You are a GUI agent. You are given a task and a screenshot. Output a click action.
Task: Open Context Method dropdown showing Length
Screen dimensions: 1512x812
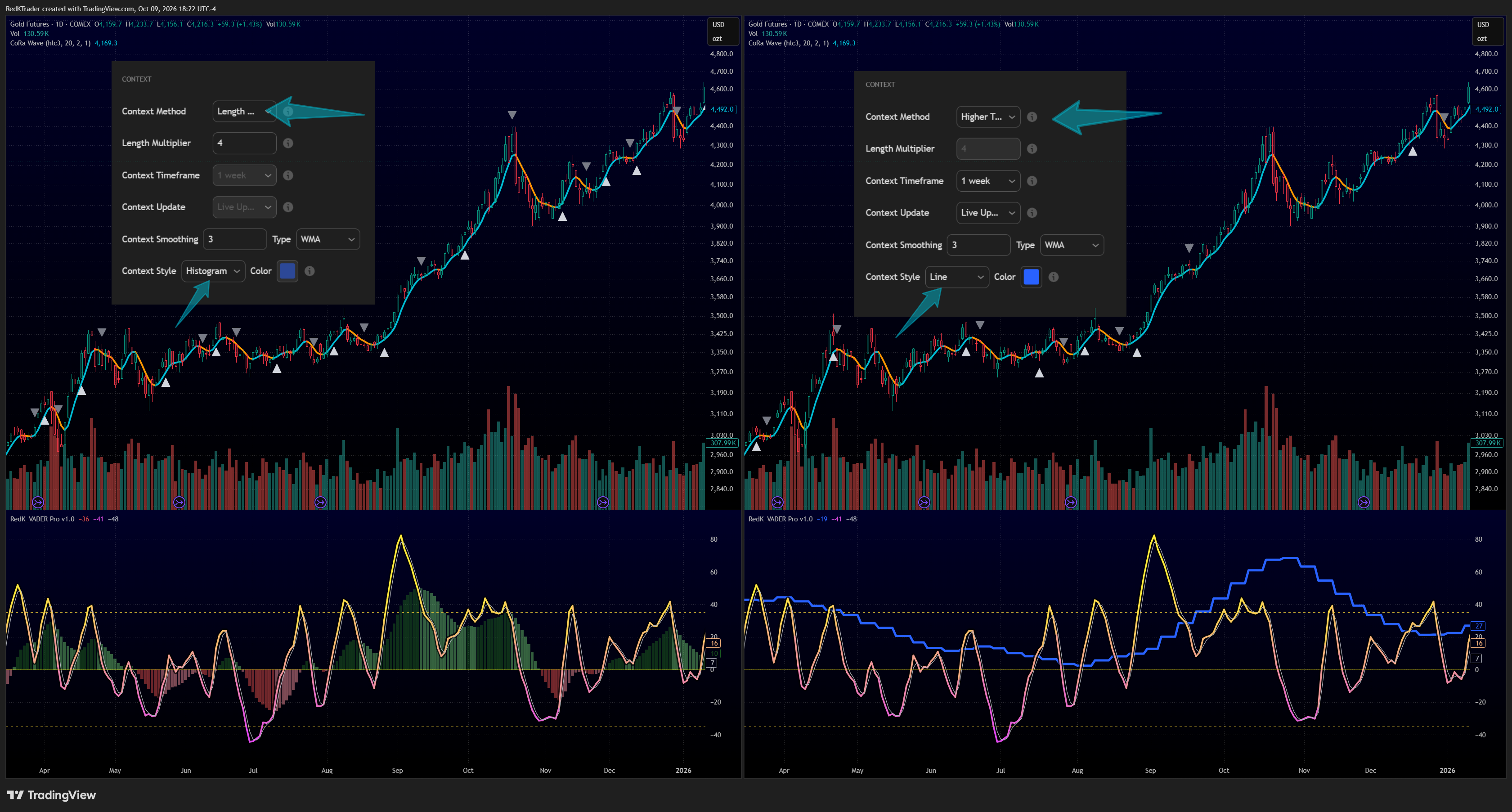[244, 111]
